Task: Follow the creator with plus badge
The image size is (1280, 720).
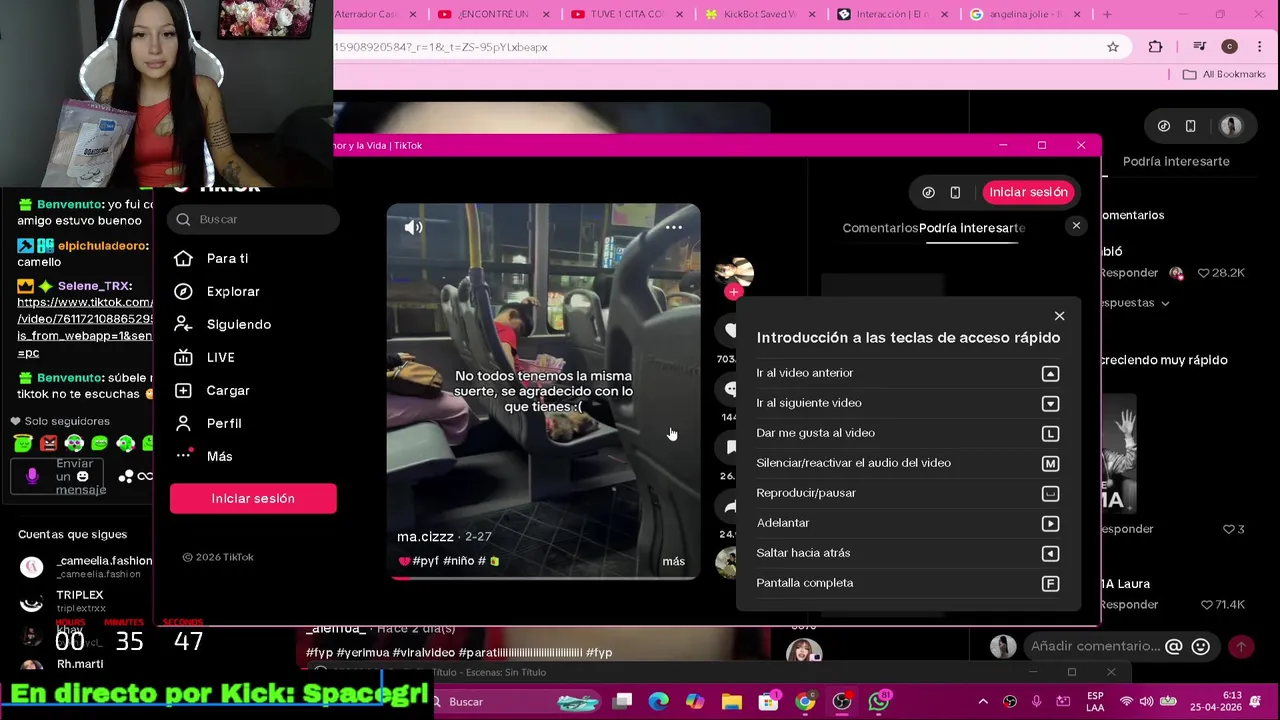Action: [733, 292]
